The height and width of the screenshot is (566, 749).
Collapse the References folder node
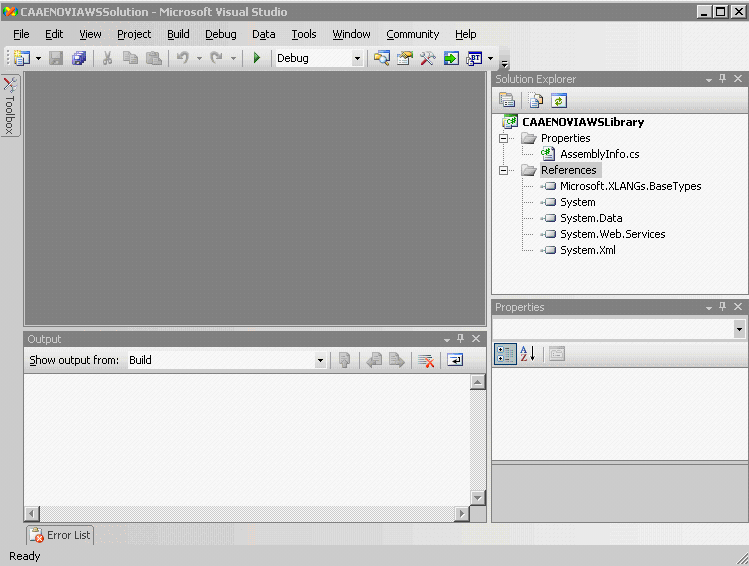(x=503, y=171)
